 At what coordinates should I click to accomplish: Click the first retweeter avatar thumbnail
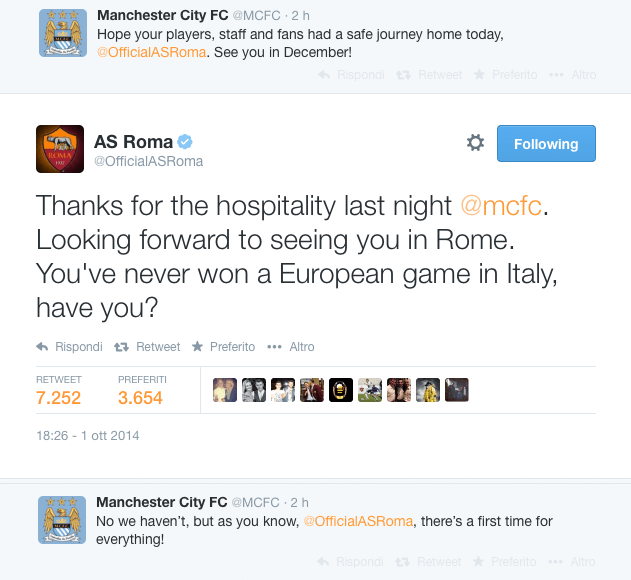[x=225, y=390]
